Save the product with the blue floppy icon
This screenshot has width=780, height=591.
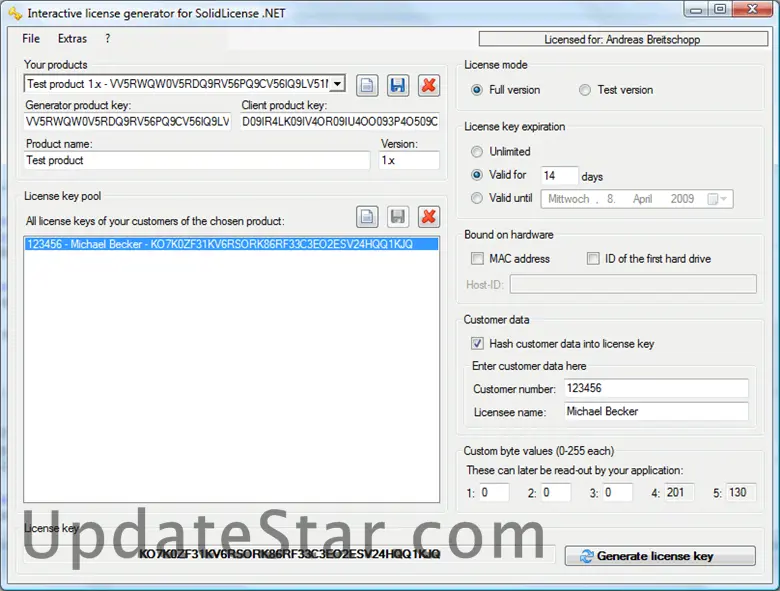(x=398, y=86)
